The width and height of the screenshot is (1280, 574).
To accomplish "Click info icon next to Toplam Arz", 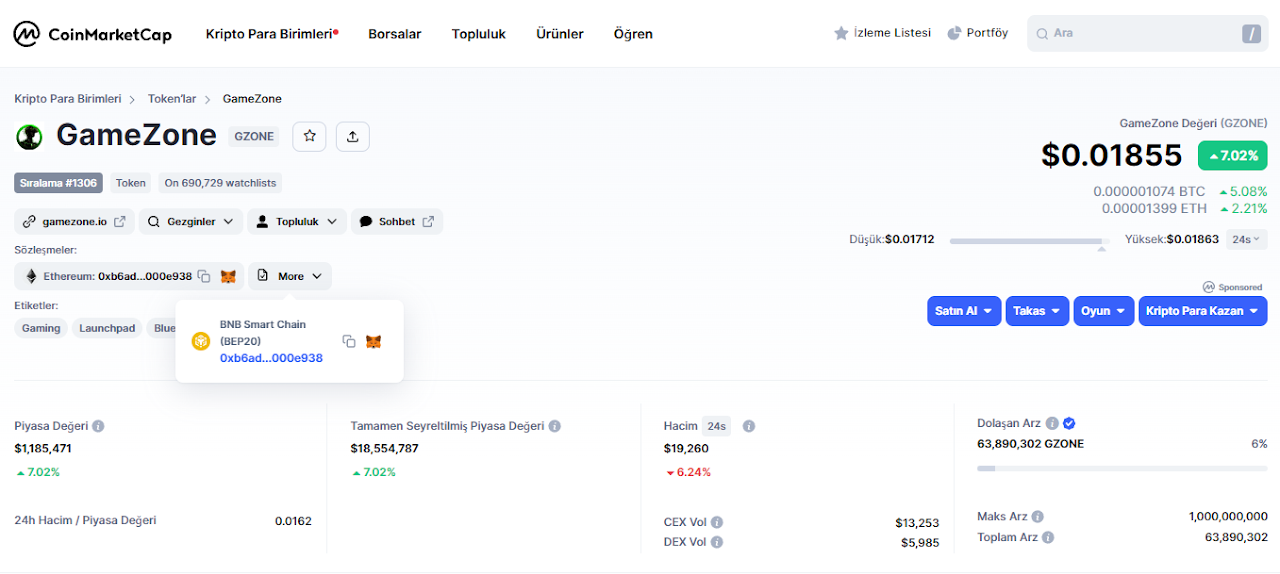I will pyautogui.click(x=1047, y=537).
